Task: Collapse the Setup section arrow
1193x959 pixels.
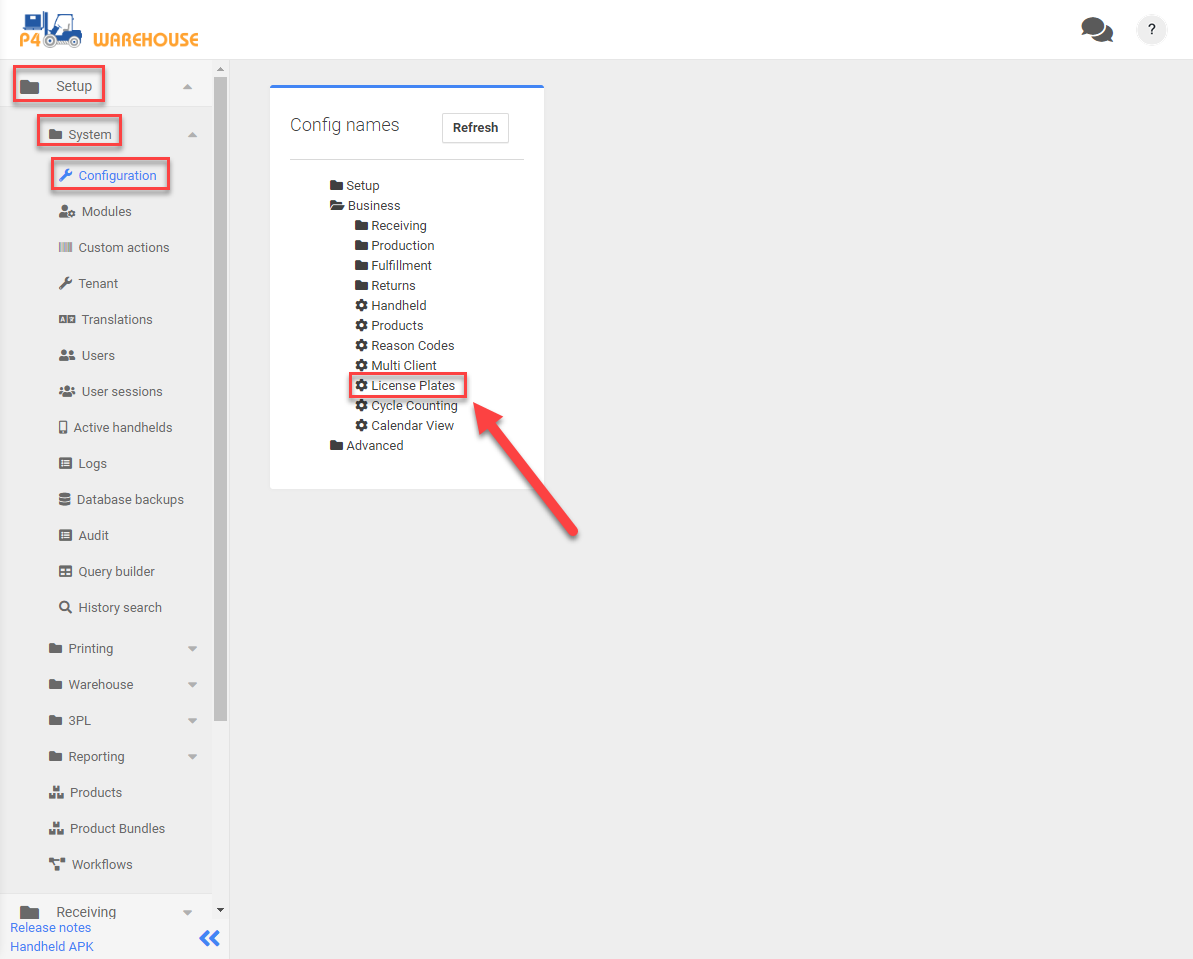Action: pos(188,87)
